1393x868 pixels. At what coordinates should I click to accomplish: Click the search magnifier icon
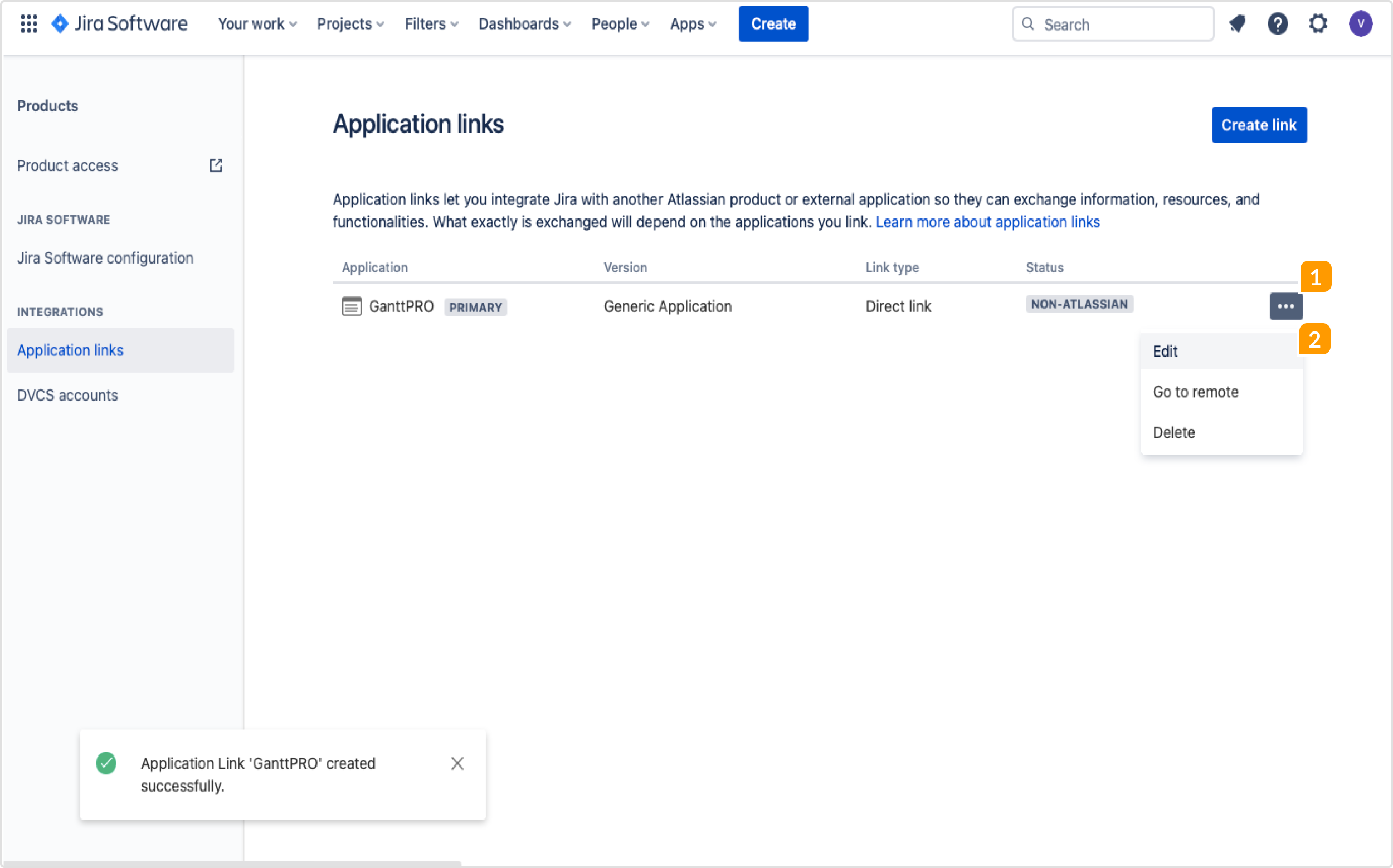click(1028, 23)
